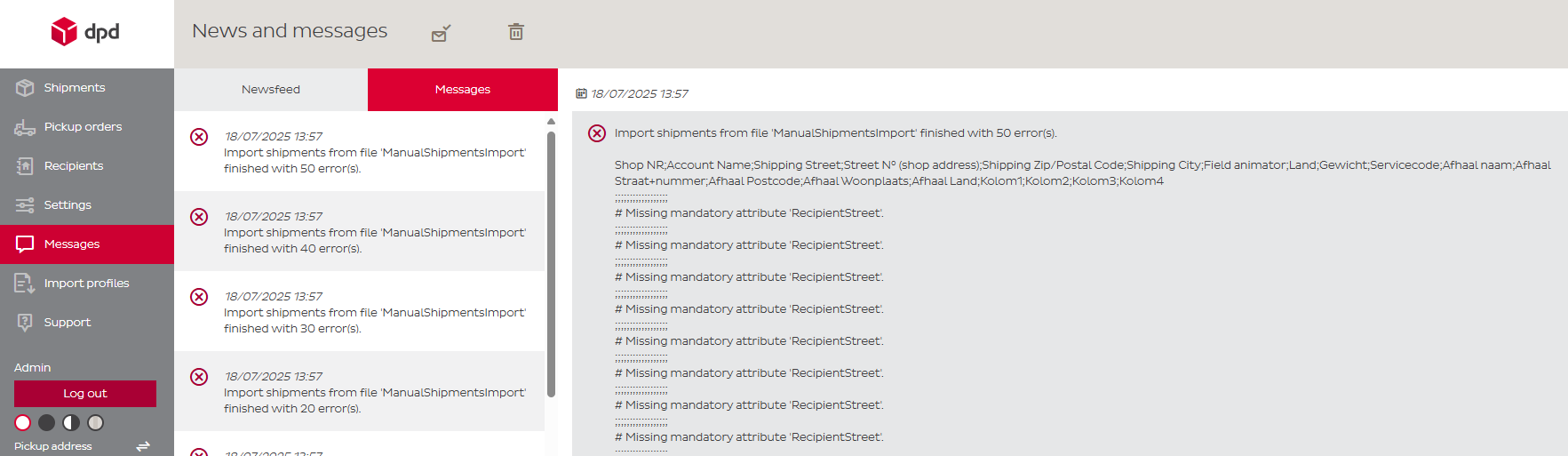Switch to the Newsfeed tab
Screen dimensions: 1568x456
(x=271, y=90)
